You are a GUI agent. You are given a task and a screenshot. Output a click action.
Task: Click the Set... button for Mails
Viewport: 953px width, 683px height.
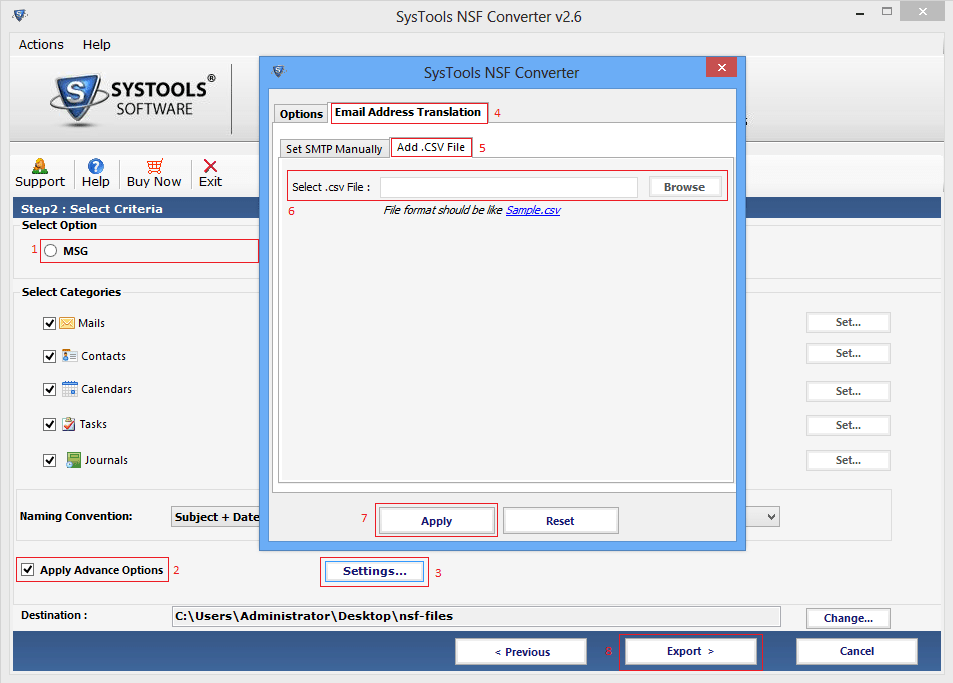(848, 323)
